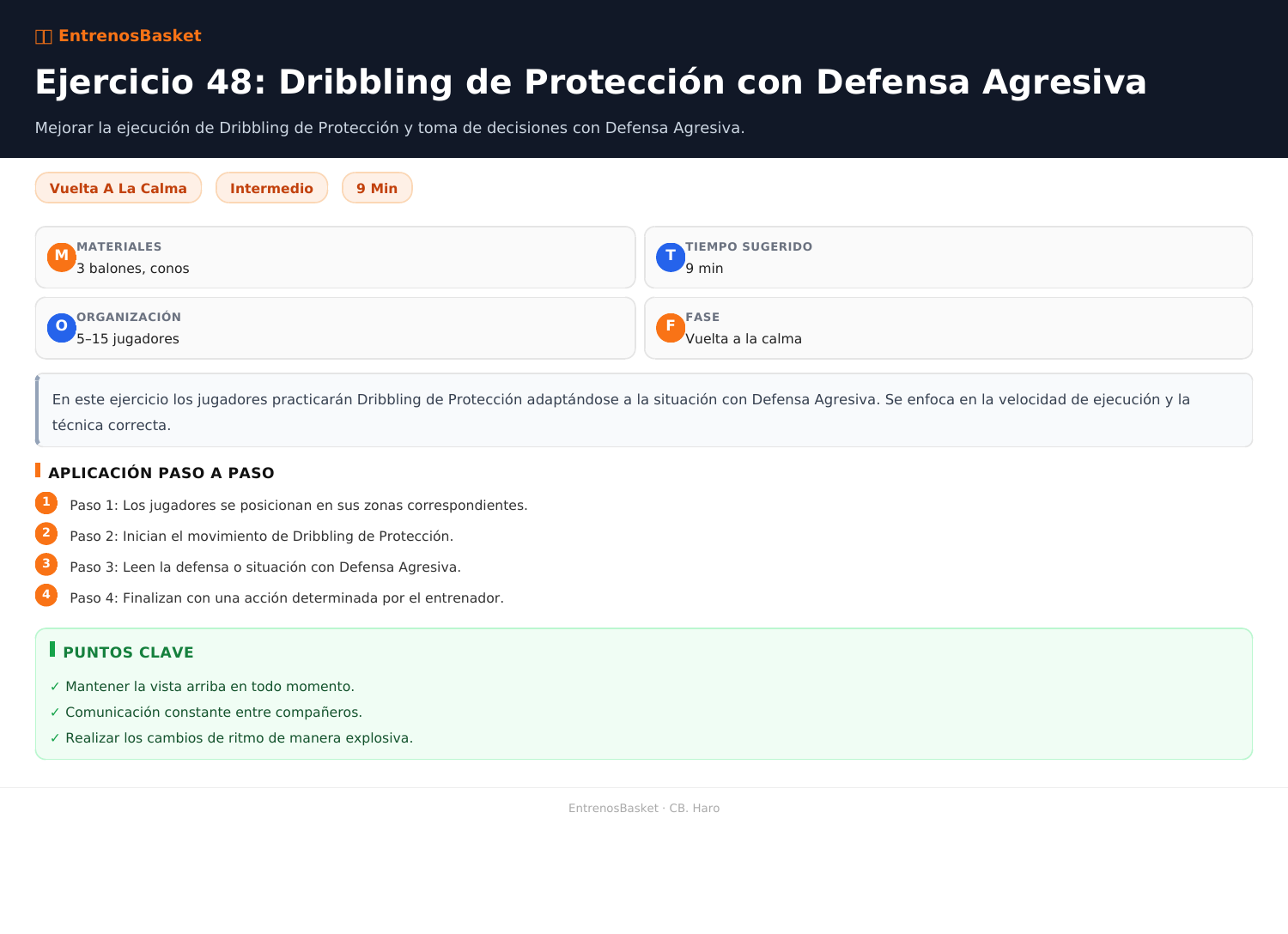1288x934 pixels.
Task: Click the EntrenosBasket brand logo
Action: point(118,36)
